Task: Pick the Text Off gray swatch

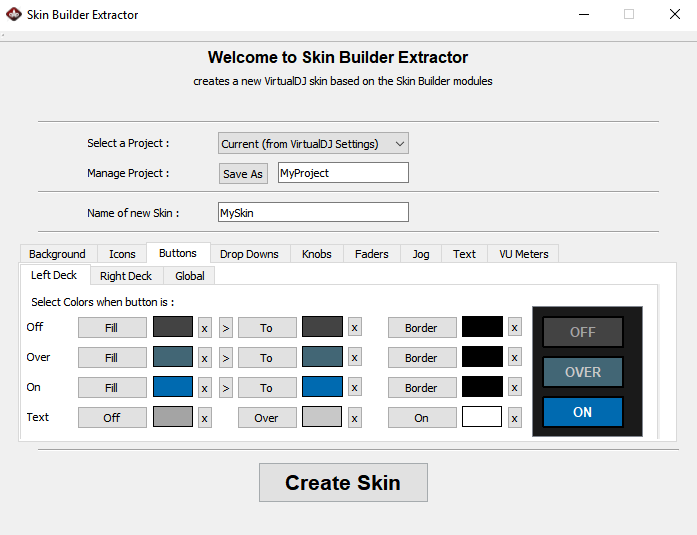Action: click(173, 417)
